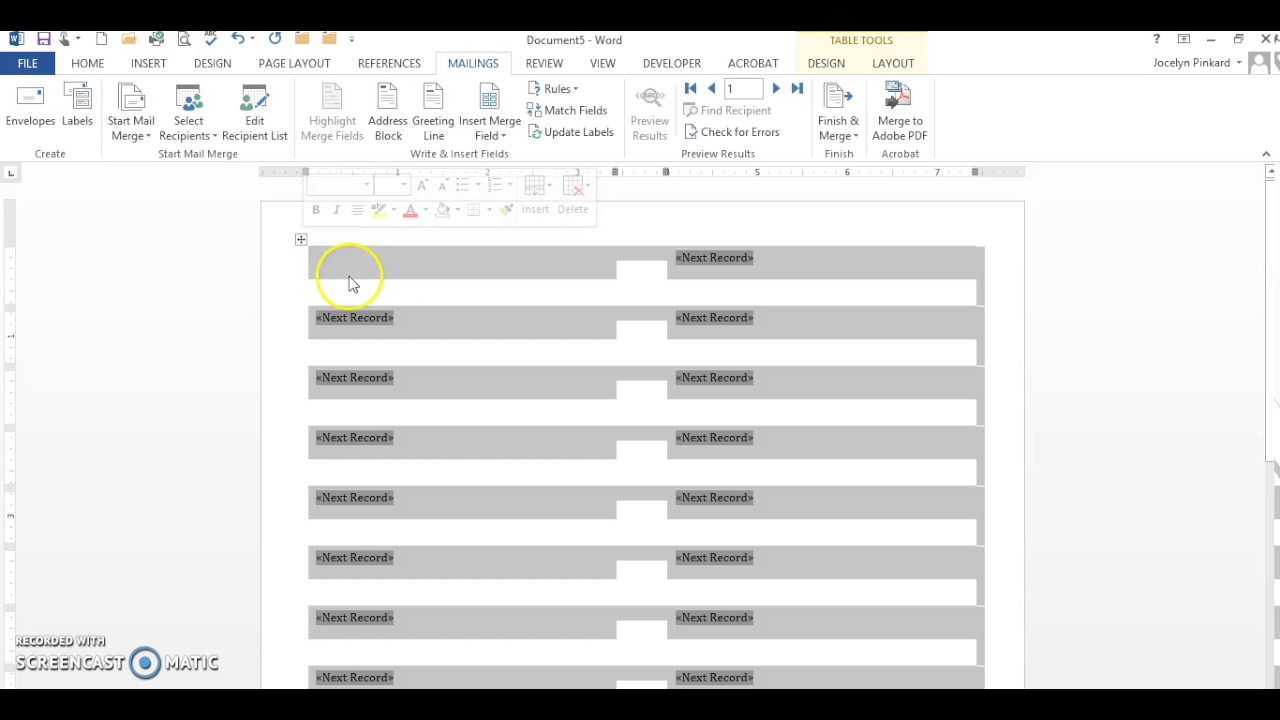Click the table move handle icon
Image resolution: width=1280 pixels, height=720 pixels.
point(301,239)
